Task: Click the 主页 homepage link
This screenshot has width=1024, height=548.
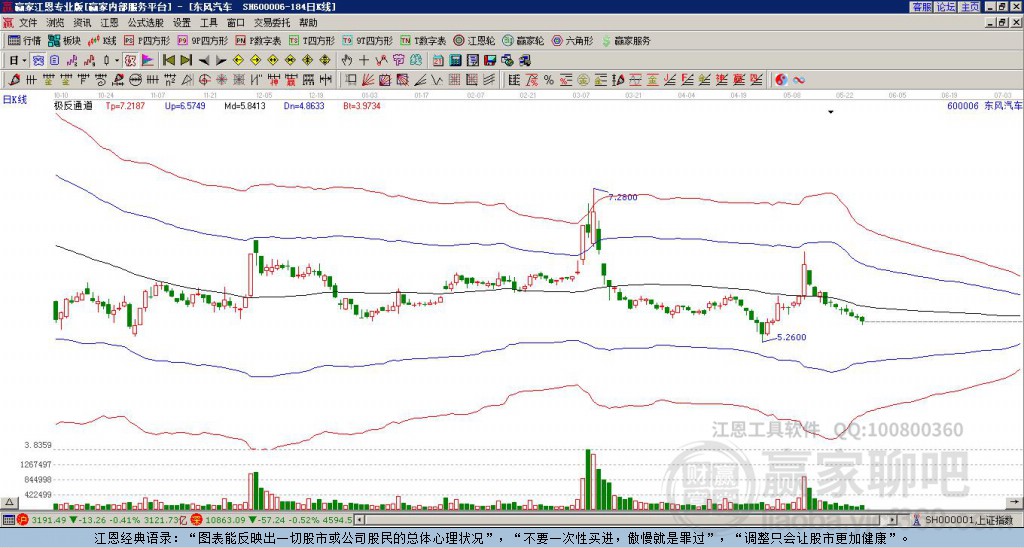Action: click(970, 7)
